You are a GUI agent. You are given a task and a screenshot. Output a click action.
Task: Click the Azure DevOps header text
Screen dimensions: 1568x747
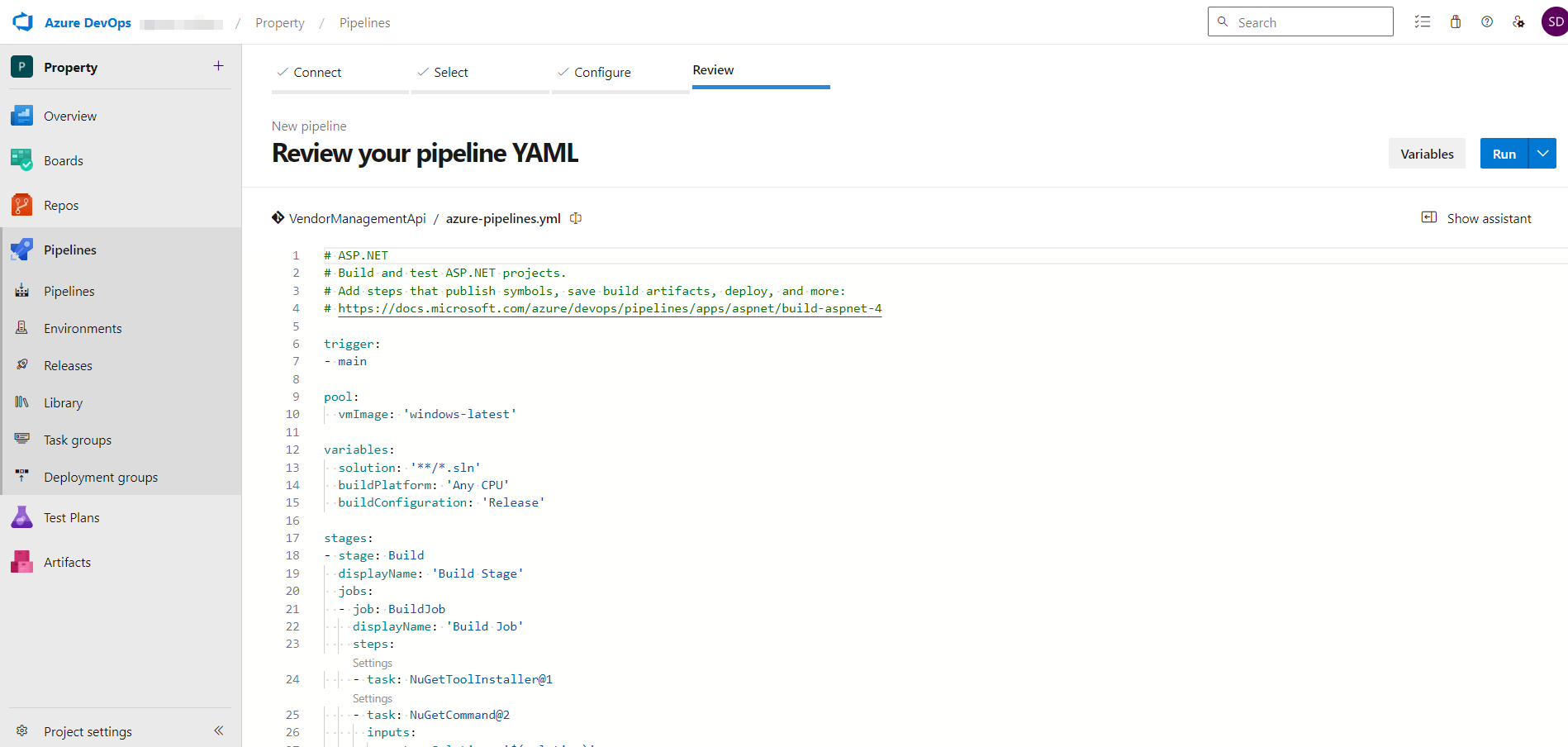point(88,22)
